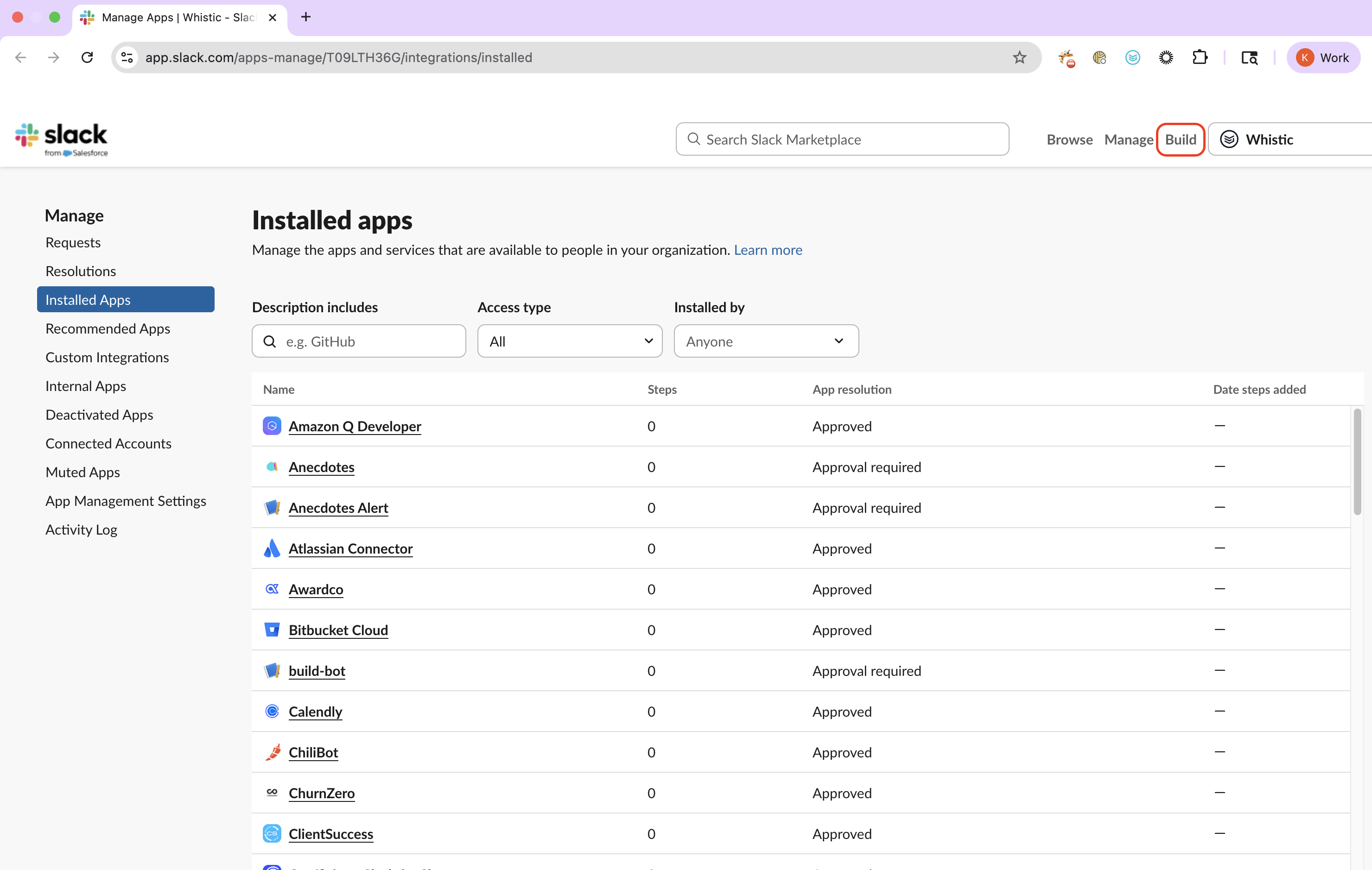Open the ChurnZero app link

click(321, 793)
